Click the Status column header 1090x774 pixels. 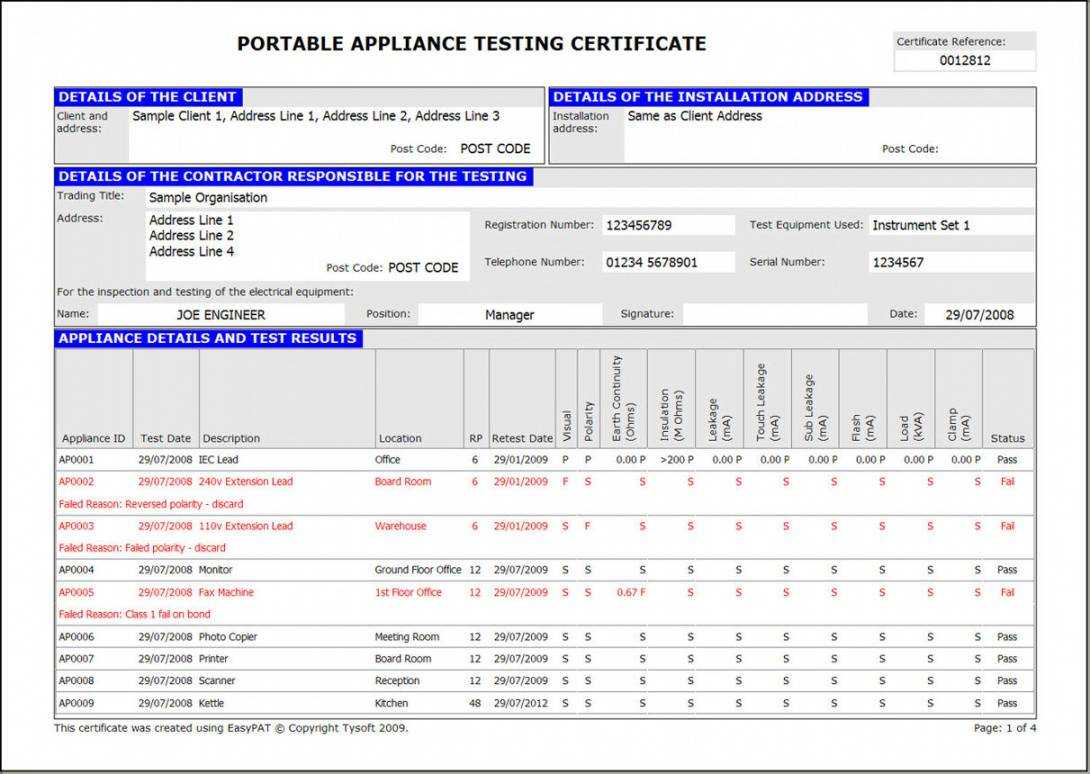pos(1007,438)
